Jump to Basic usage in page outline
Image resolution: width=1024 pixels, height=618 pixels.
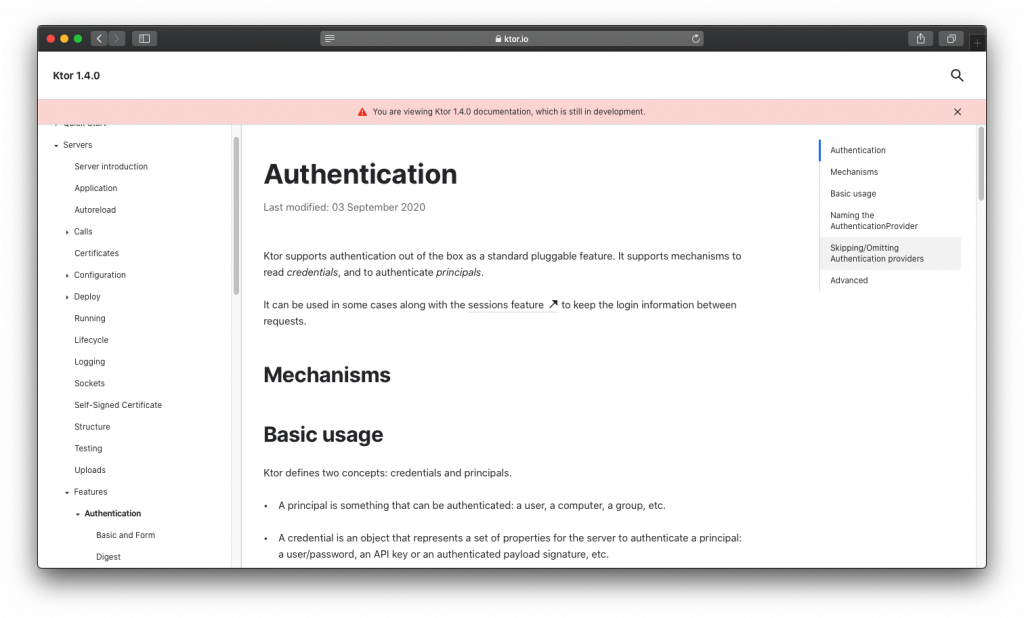853,193
